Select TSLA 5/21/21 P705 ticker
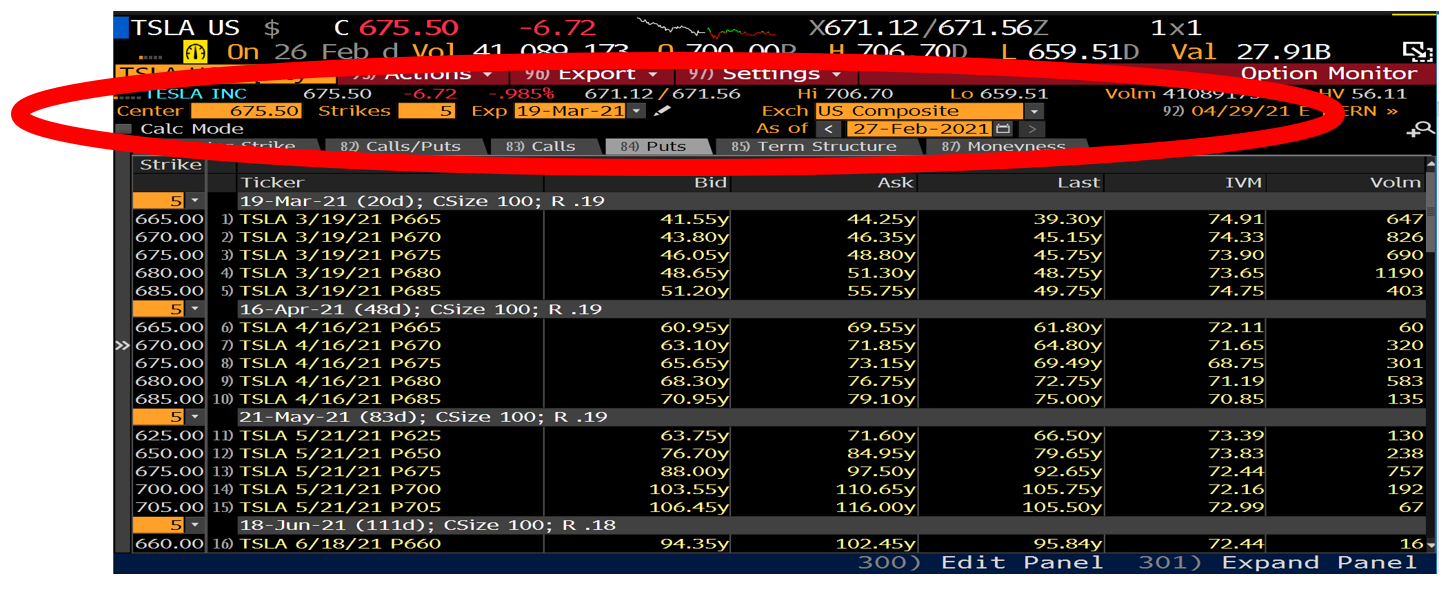This screenshot has width=1450, height=591. click(340, 507)
